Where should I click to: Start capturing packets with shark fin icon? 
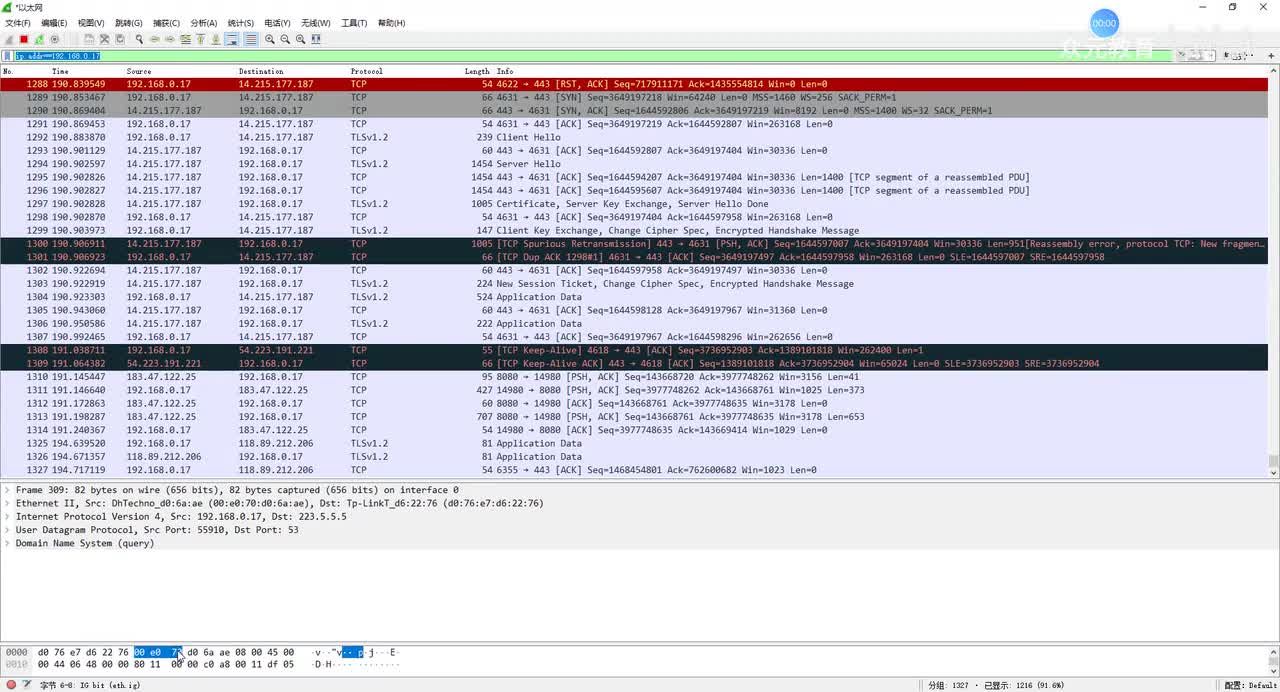coord(9,39)
